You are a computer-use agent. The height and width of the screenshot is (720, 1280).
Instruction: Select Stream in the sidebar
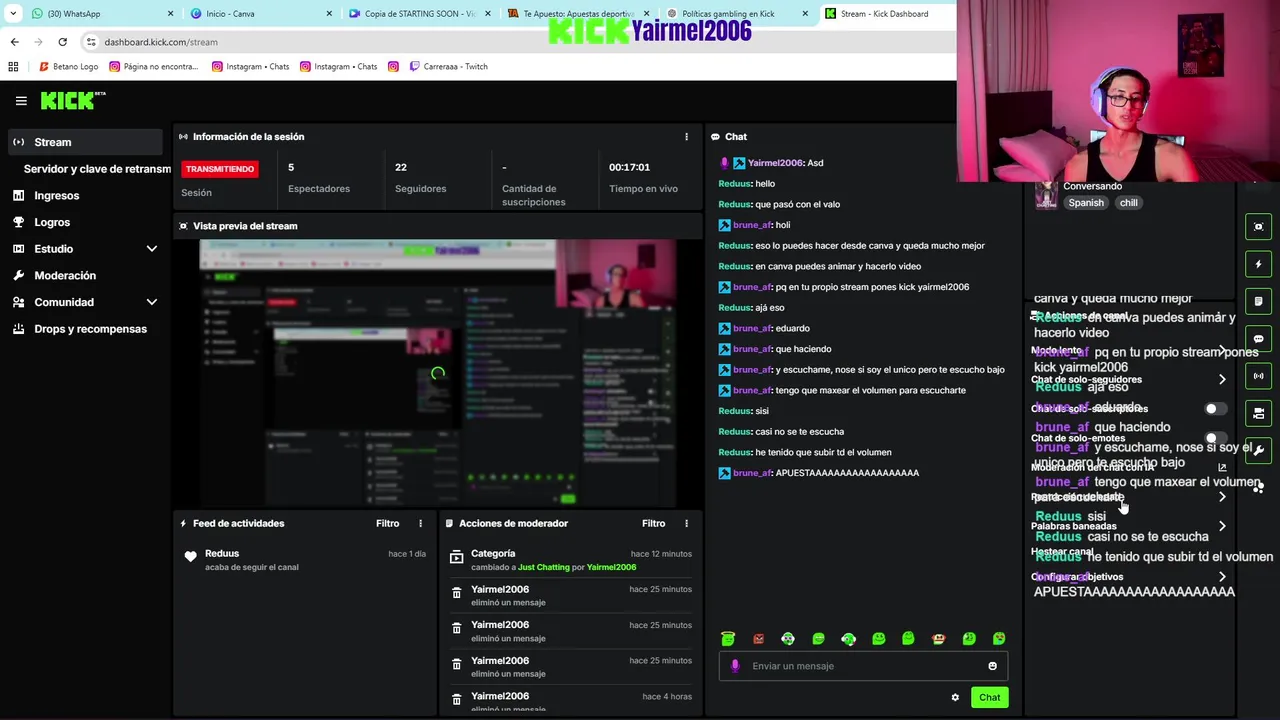click(84, 142)
